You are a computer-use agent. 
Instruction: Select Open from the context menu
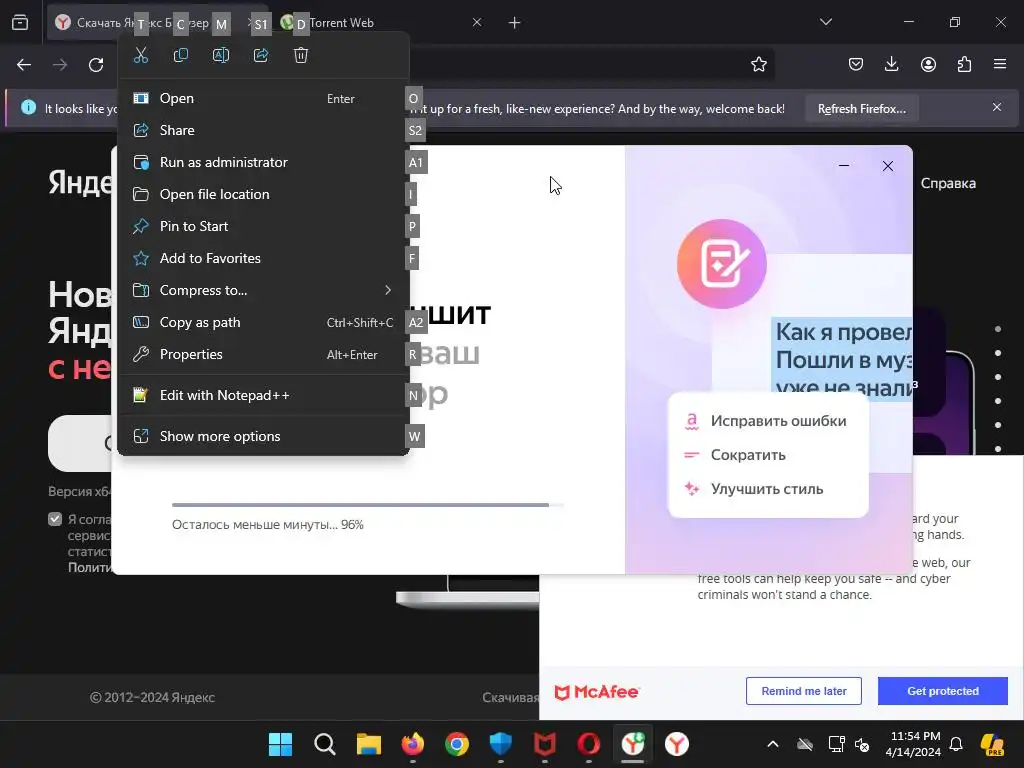click(263, 99)
